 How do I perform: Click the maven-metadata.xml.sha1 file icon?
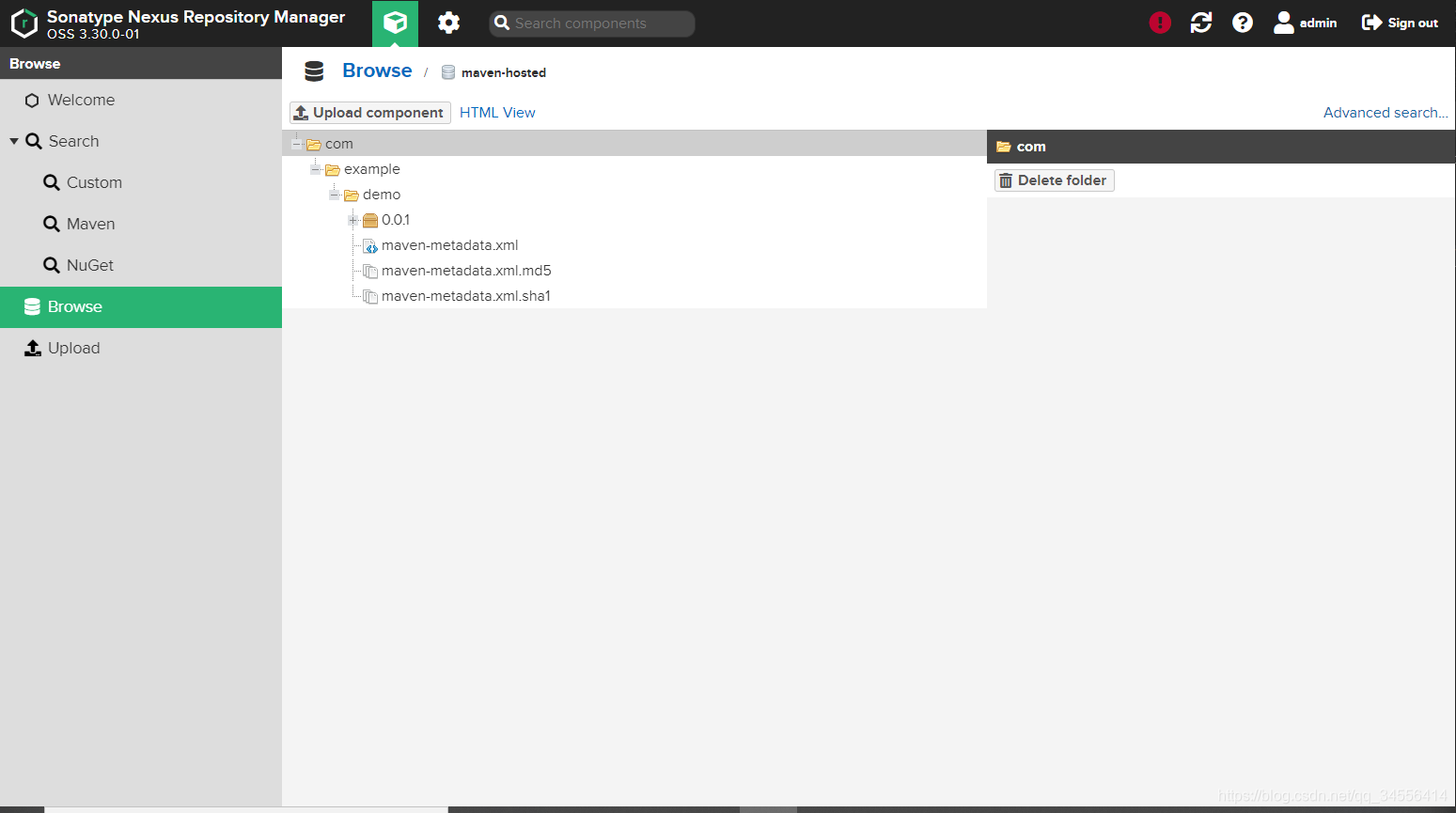coord(370,297)
